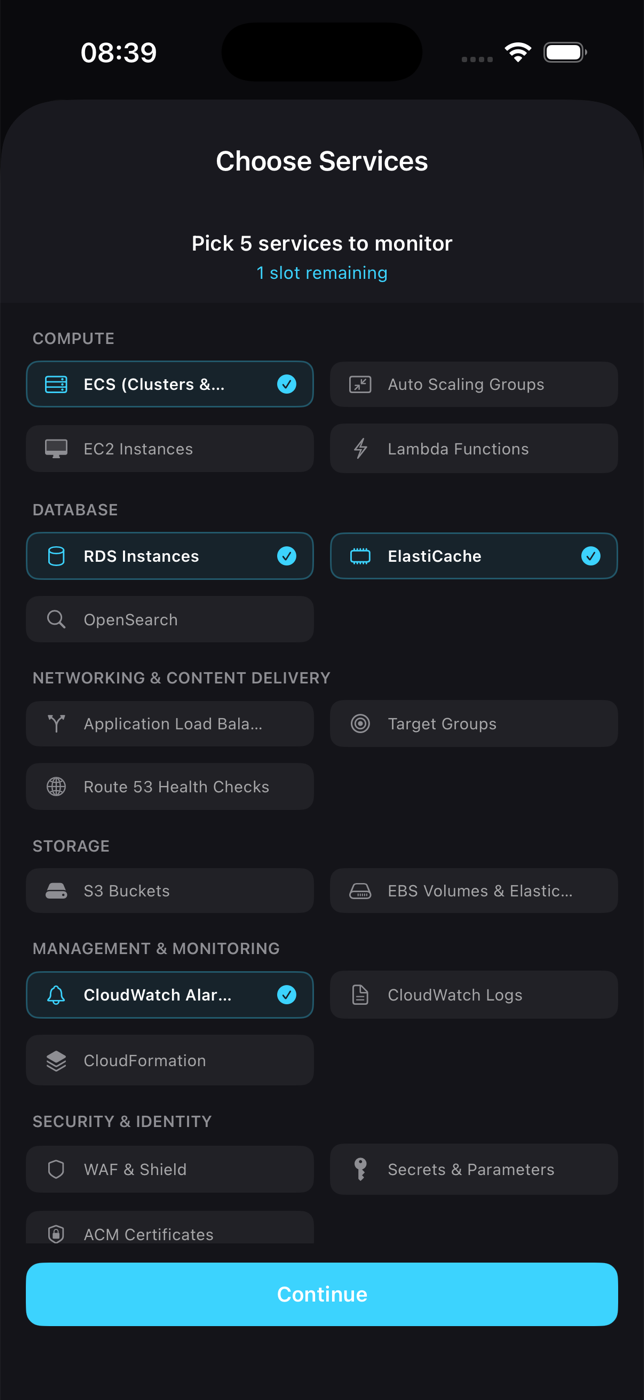Uncheck the CloudWatch Alarms checkmark badge
This screenshot has height=1400, width=644.
(287, 995)
